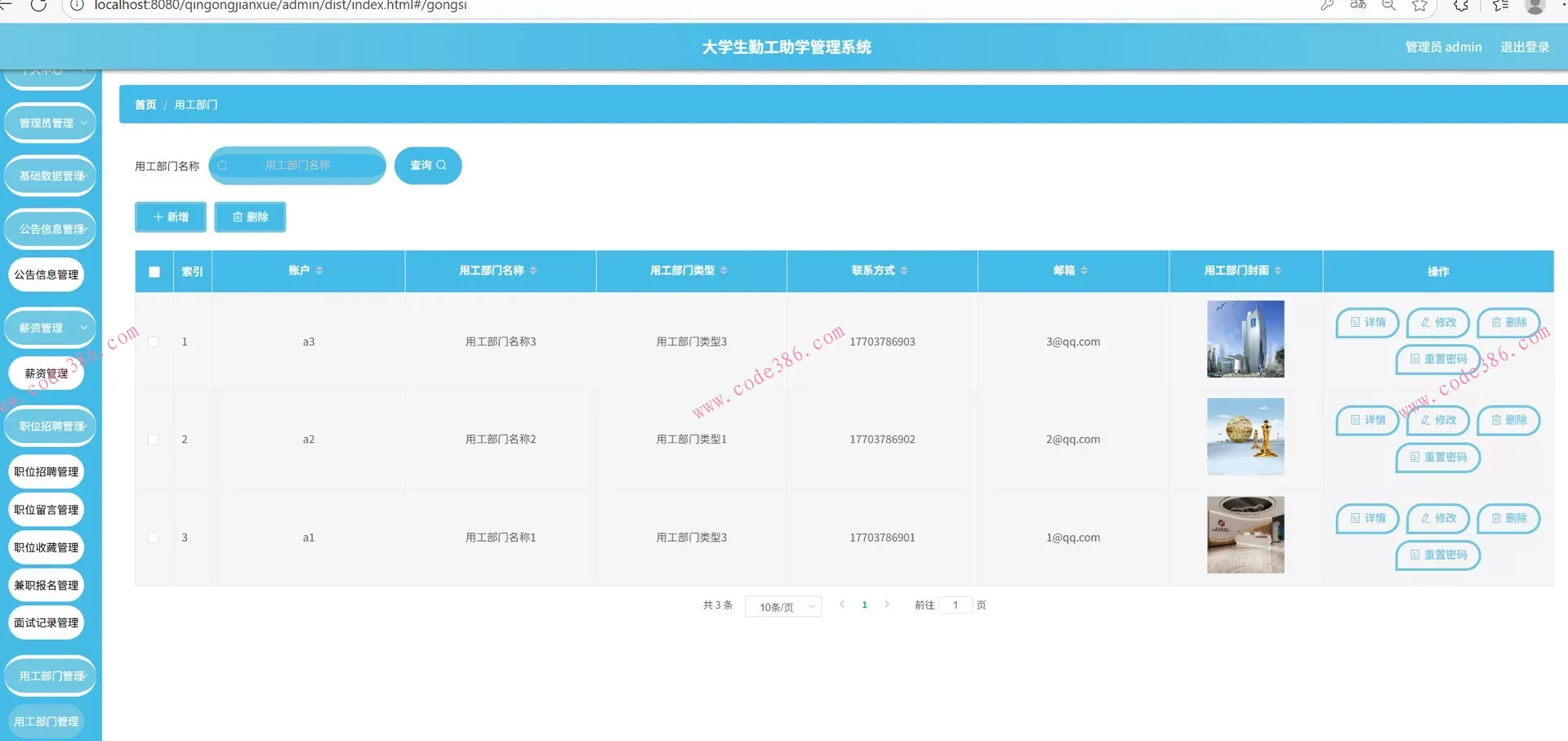Open the globe cover image for a2

click(1245, 436)
